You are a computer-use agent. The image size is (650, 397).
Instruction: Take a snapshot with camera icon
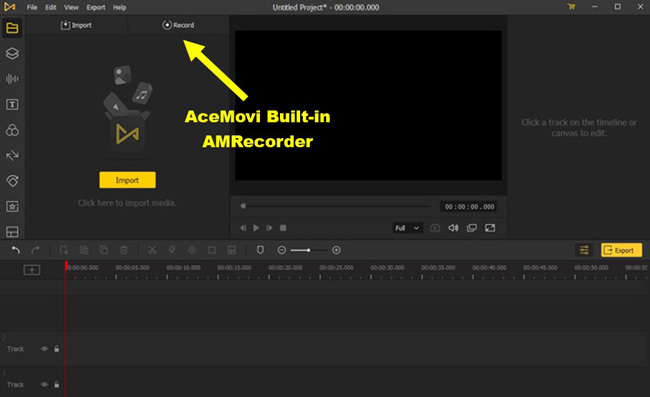[434, 228]
